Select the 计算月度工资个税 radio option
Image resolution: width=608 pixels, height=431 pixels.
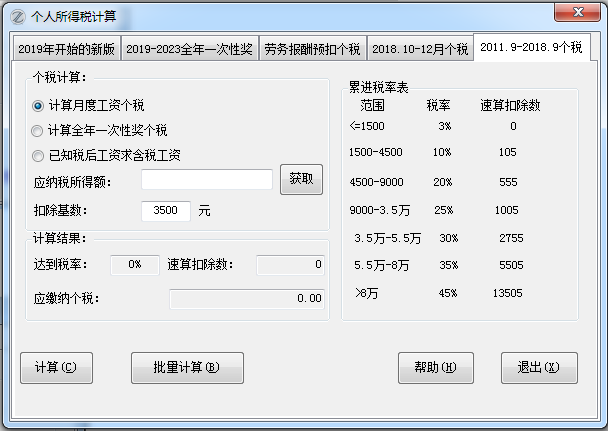pyautogui.click(x=38, y=105)
